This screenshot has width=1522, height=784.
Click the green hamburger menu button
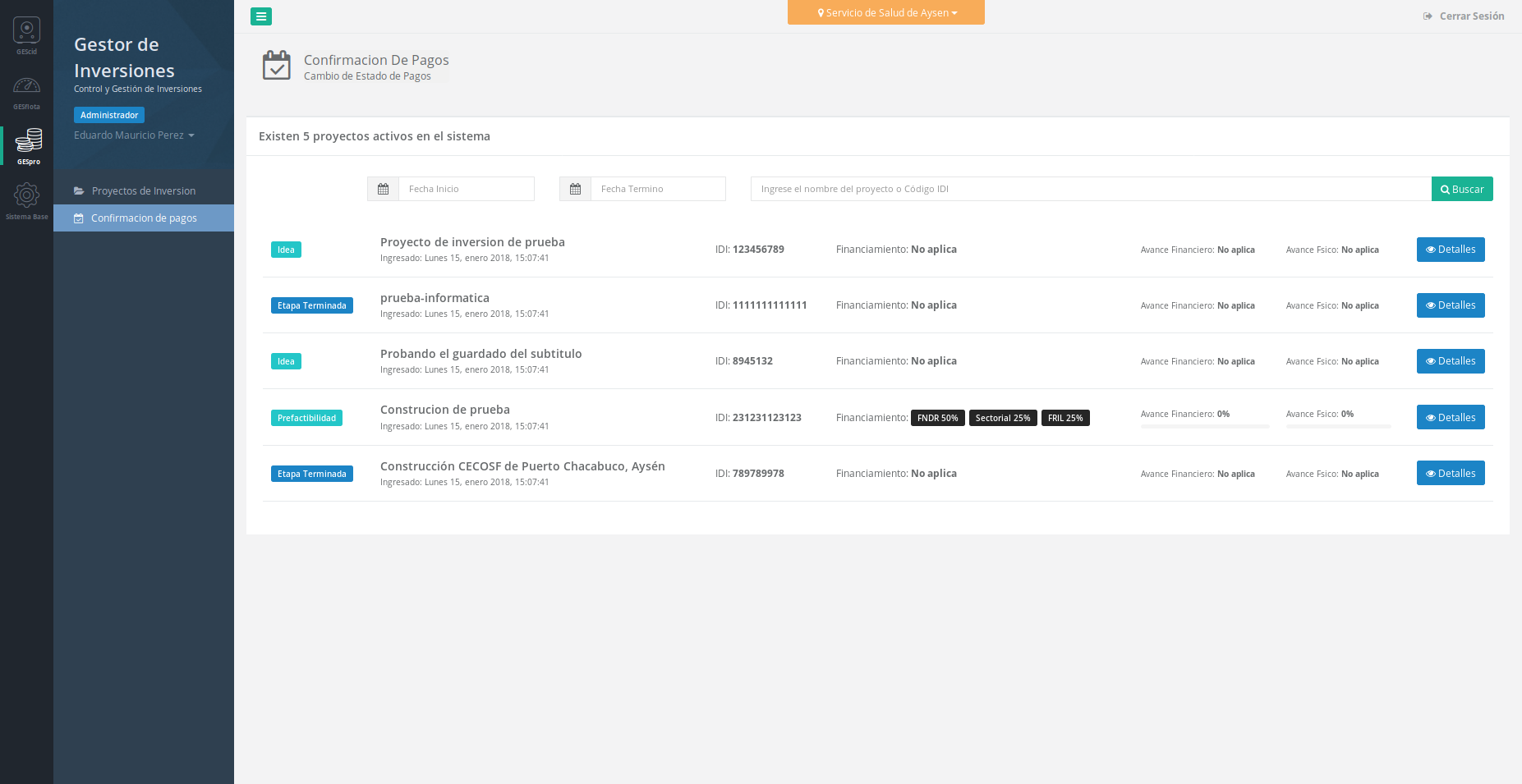tap(261, 16)
